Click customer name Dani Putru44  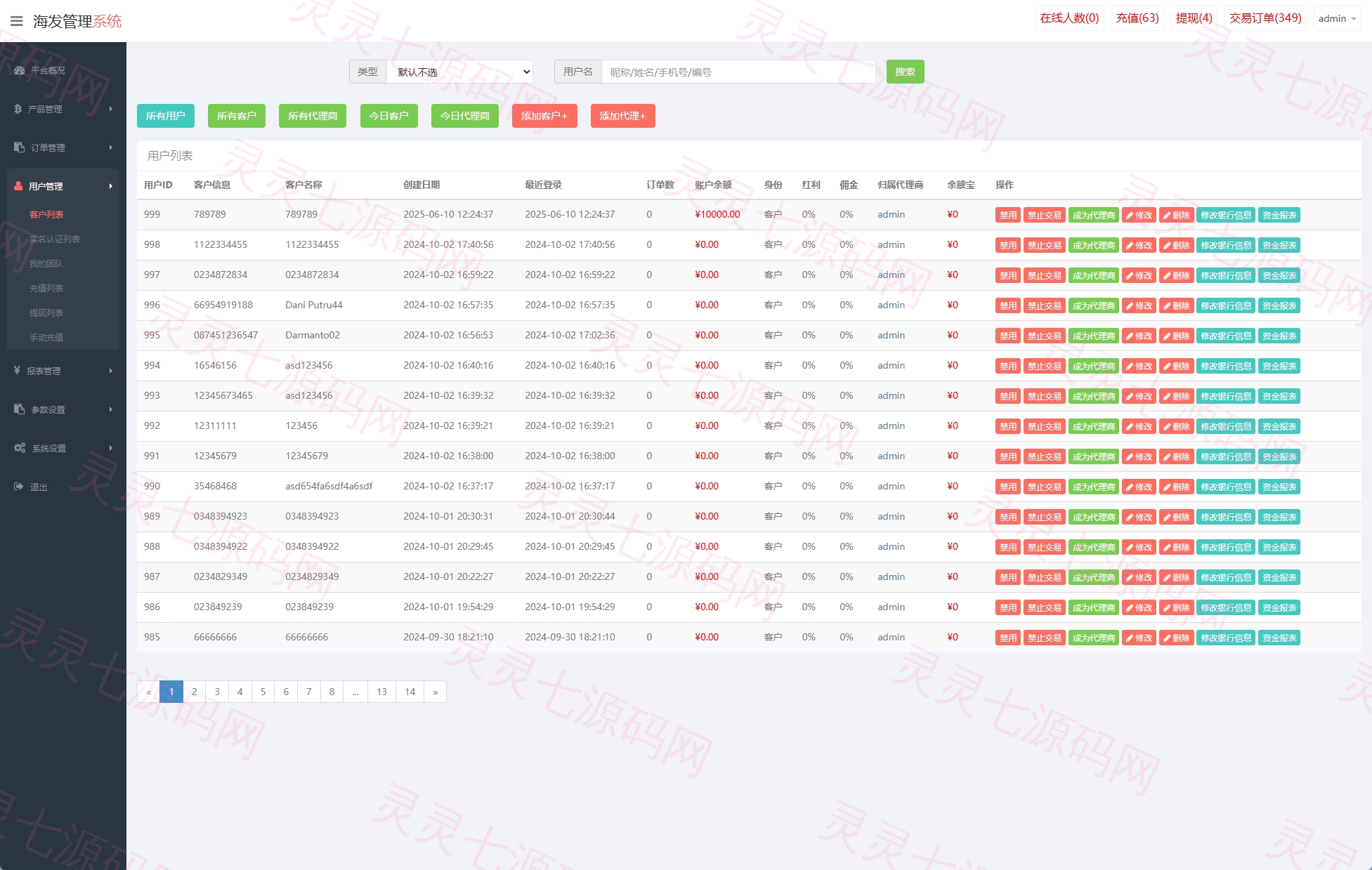[x=314, y=305]
